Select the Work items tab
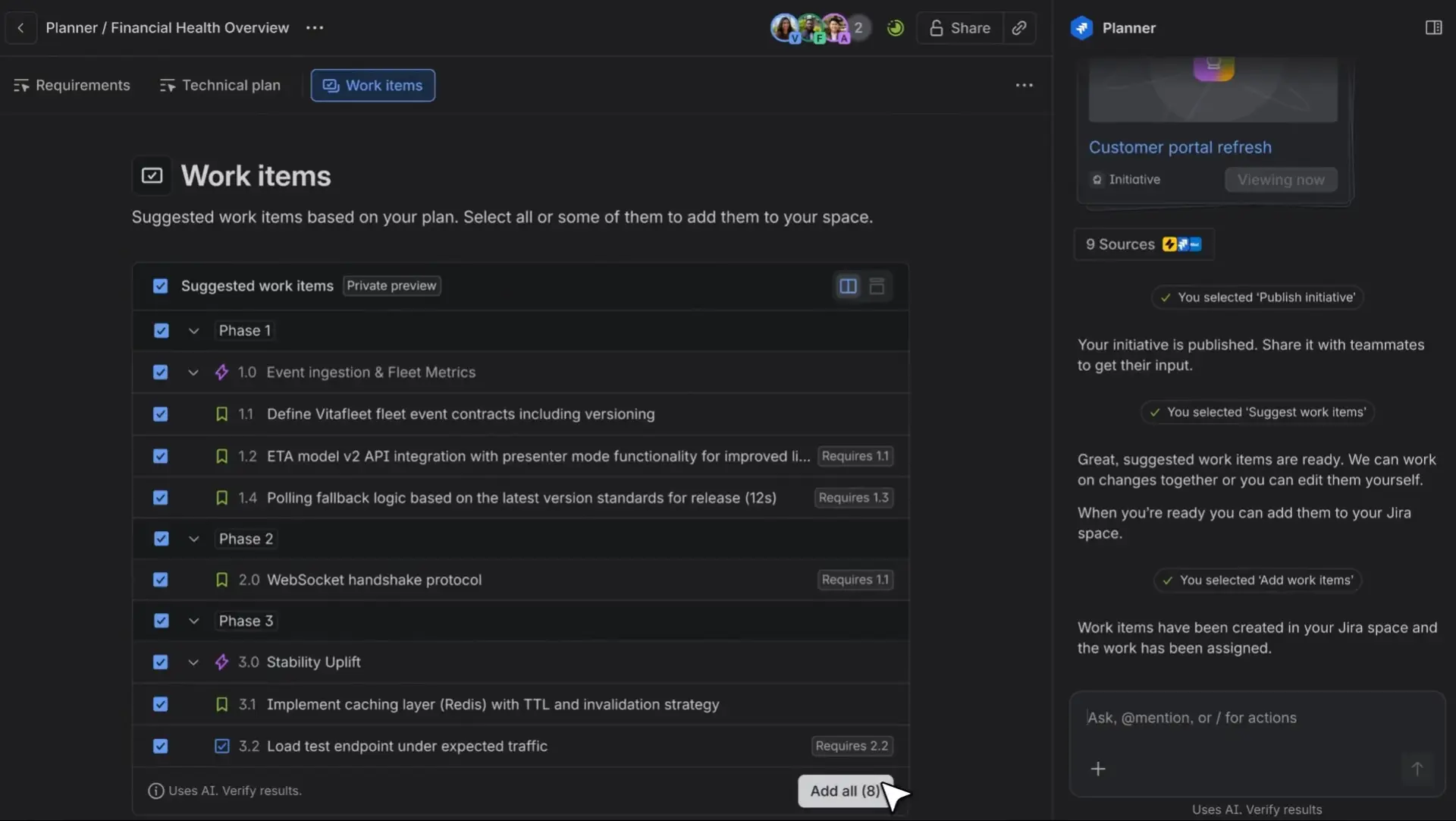 pos(372,85)
